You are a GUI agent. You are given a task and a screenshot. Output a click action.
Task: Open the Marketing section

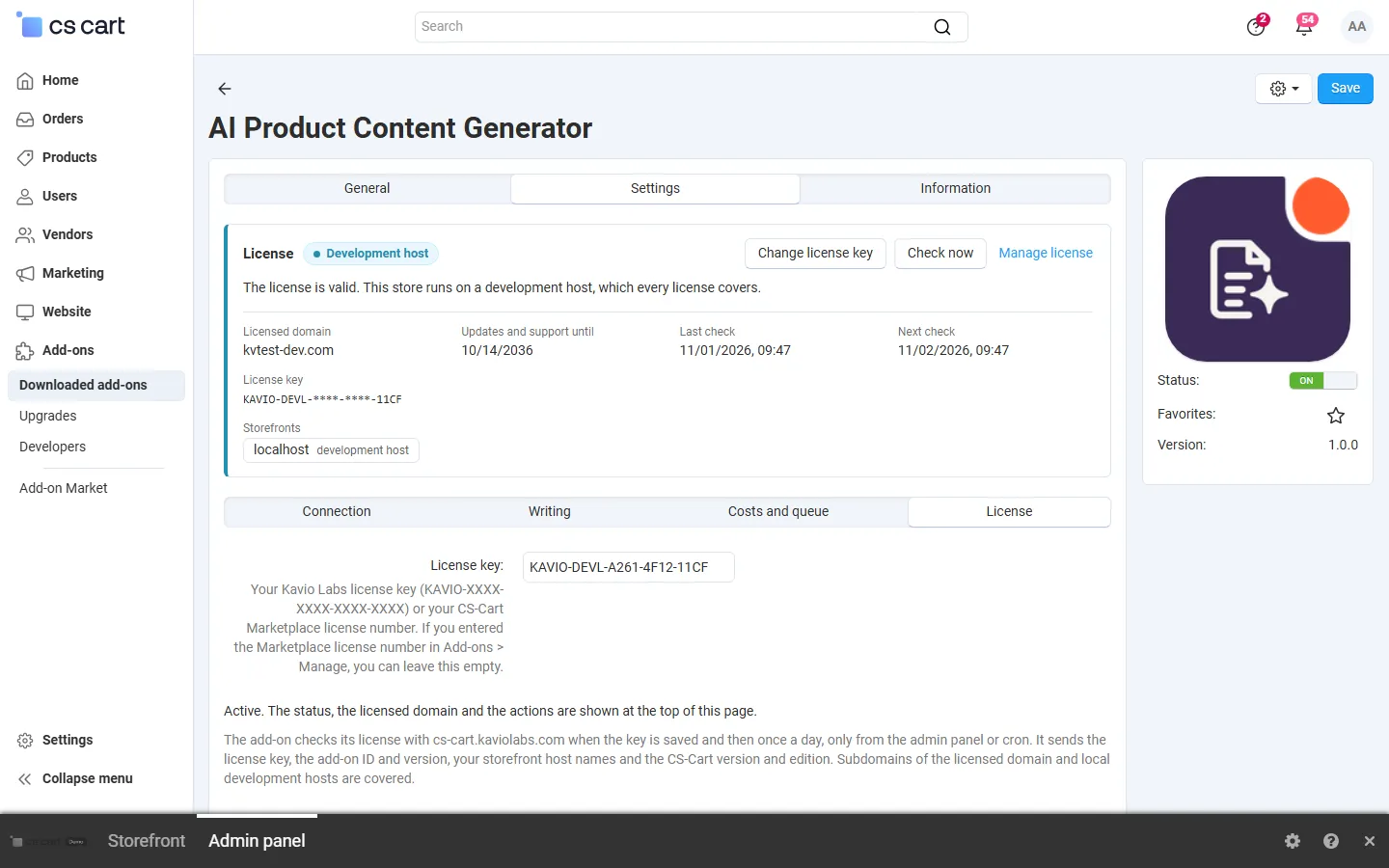[72, 273]
